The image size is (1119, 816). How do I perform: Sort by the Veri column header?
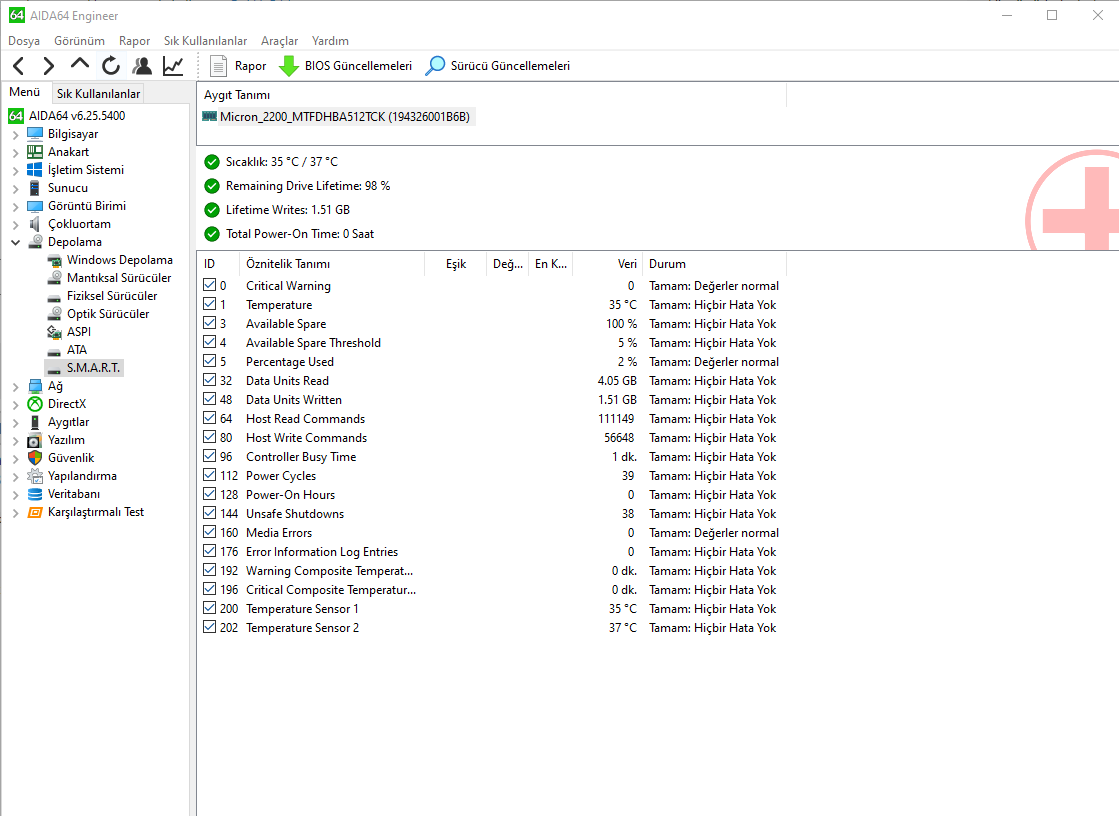point(607,264)
